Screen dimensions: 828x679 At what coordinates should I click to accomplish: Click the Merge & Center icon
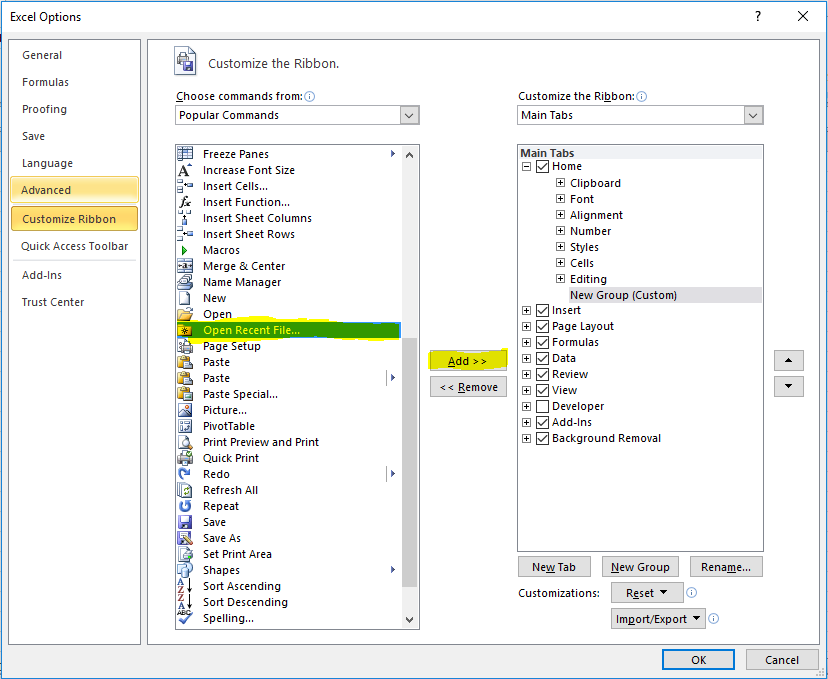(x=185, y=266)
